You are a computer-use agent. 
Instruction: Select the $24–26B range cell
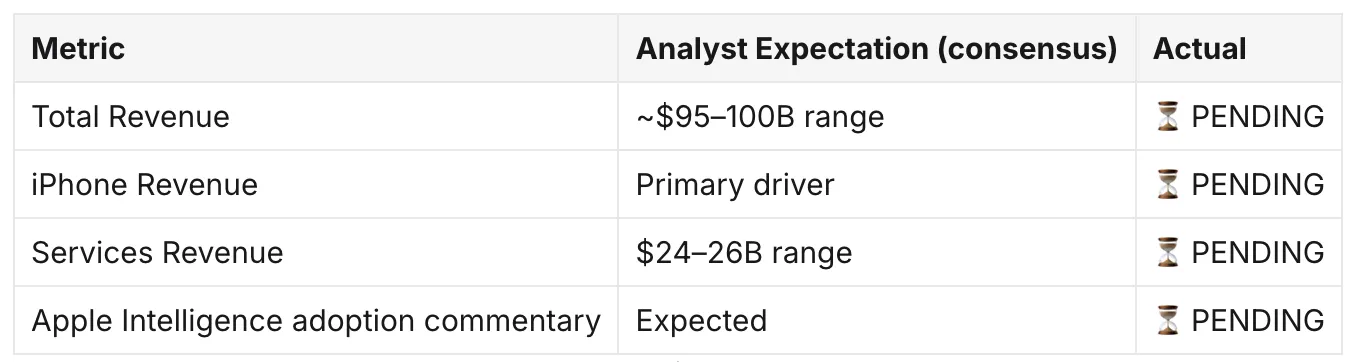tap(744, 253)
